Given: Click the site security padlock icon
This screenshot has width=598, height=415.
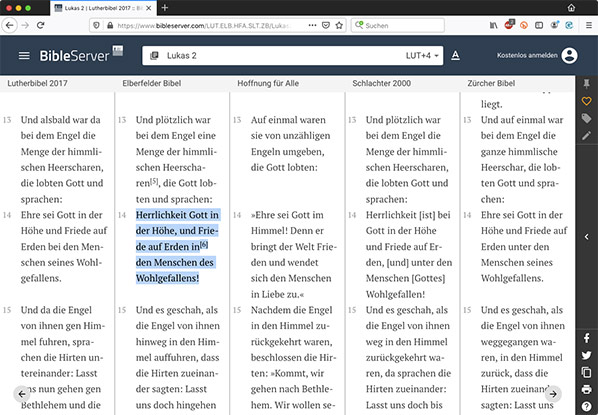Looking at the screenshot, I should pos(110,26).
